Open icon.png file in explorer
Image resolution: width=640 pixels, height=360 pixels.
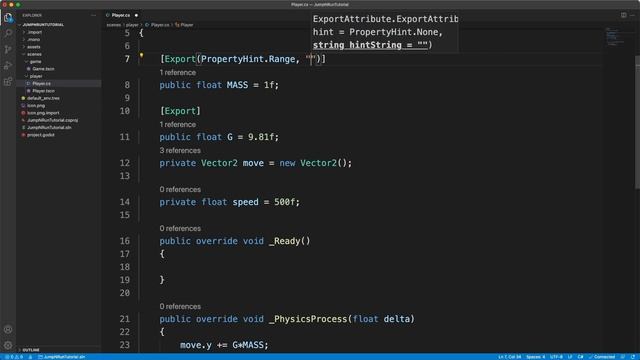pyautogui.click(x=36, y=106)
